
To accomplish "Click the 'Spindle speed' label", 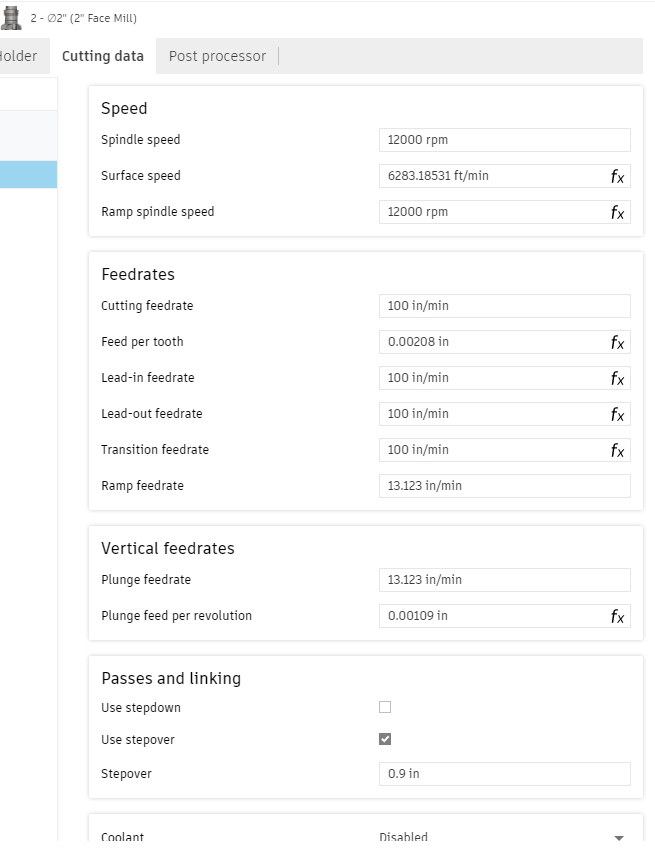I will click(141, 140).
